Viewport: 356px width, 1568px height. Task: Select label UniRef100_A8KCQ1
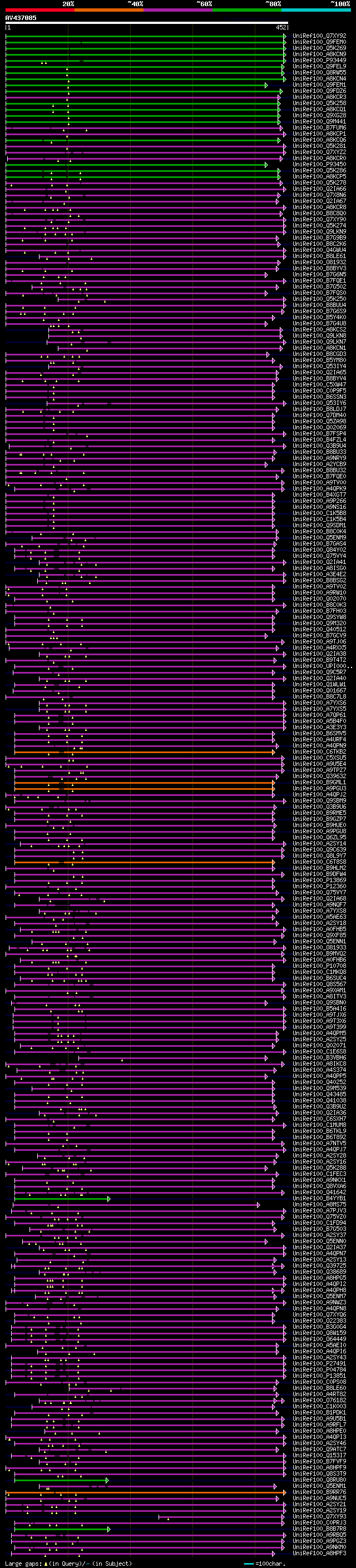(319, 110)
